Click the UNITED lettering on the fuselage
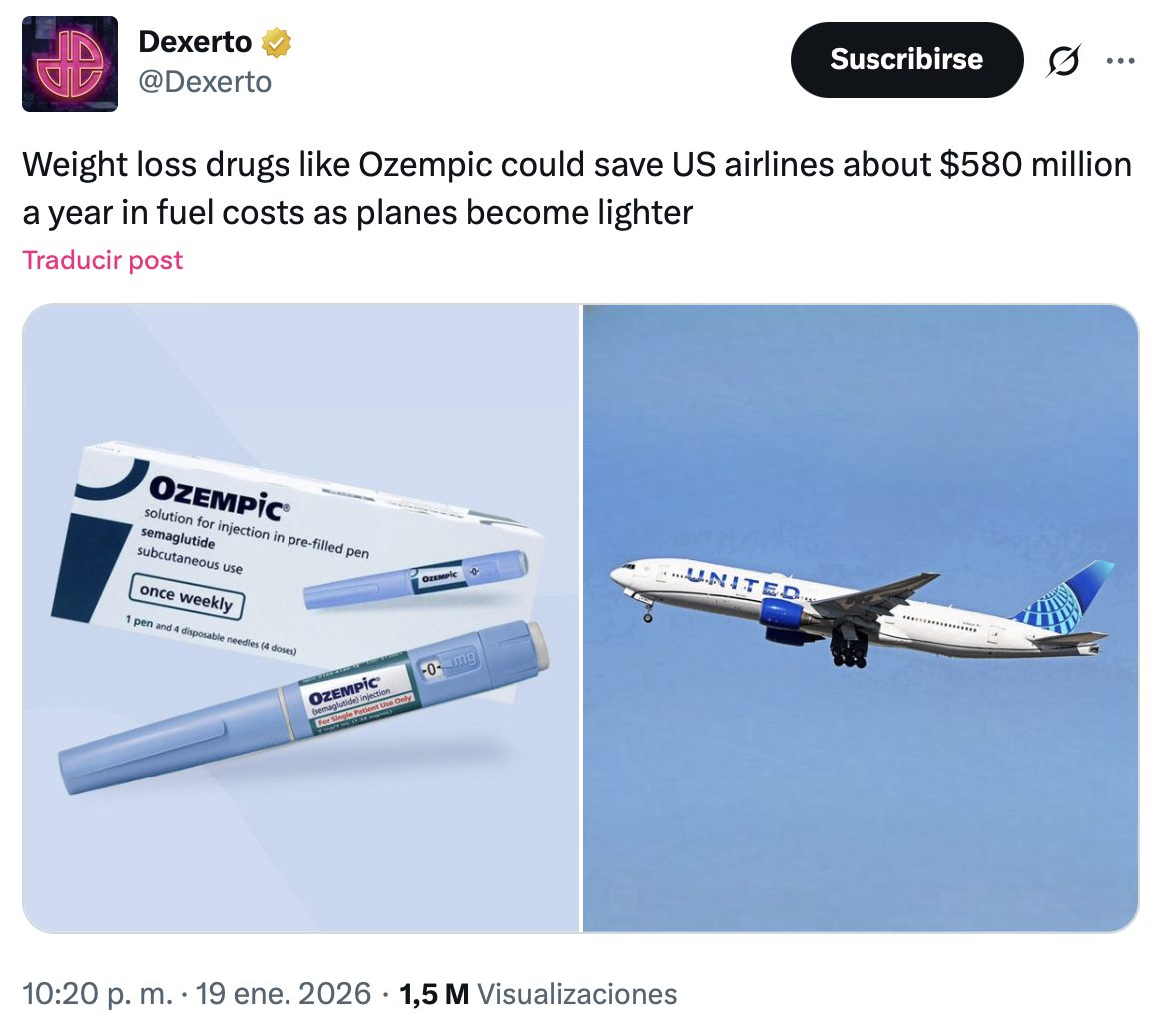This screenshot has height=1036, width=1158. click(746, 585)
